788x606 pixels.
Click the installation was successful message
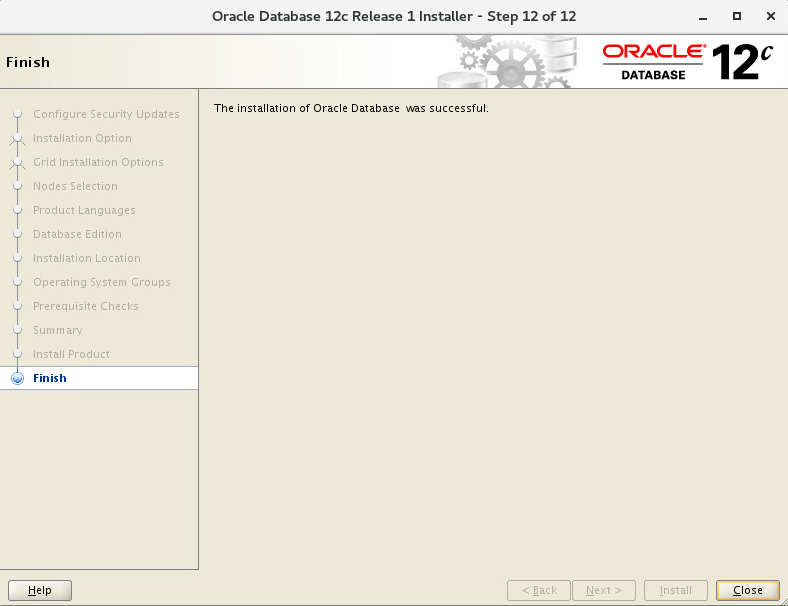click(x=351, y=108)
